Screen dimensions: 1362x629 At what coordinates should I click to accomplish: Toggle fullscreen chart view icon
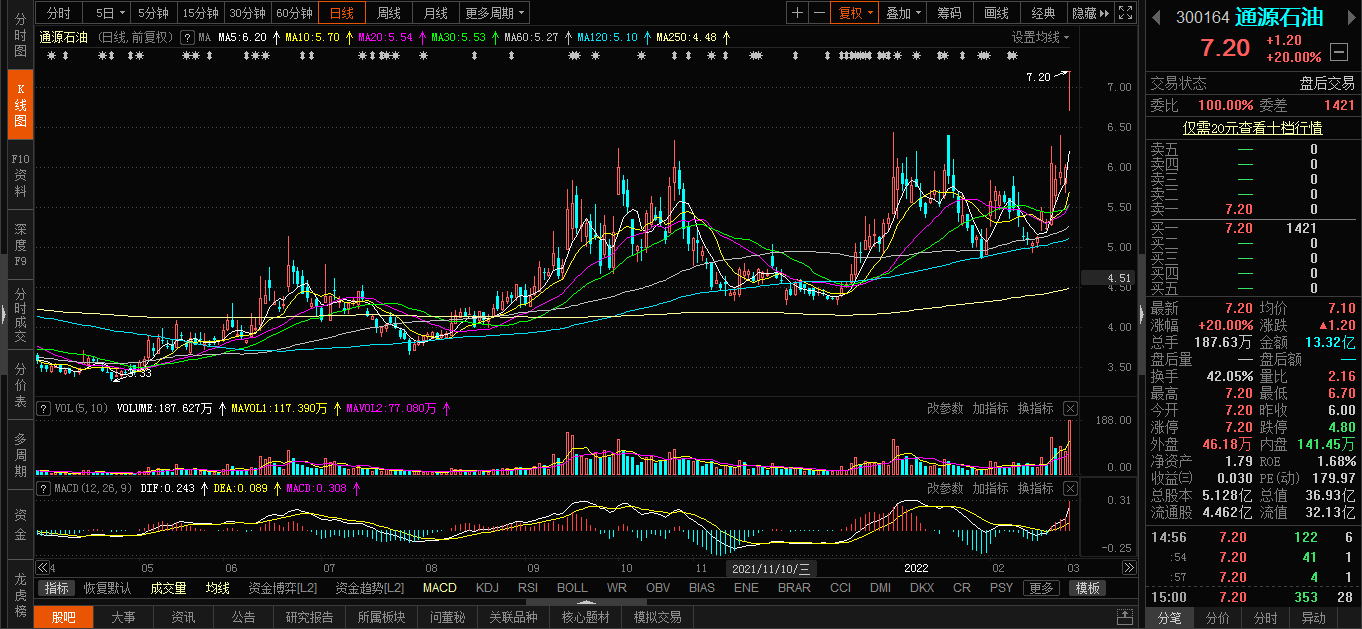[x=1125, y=13]
